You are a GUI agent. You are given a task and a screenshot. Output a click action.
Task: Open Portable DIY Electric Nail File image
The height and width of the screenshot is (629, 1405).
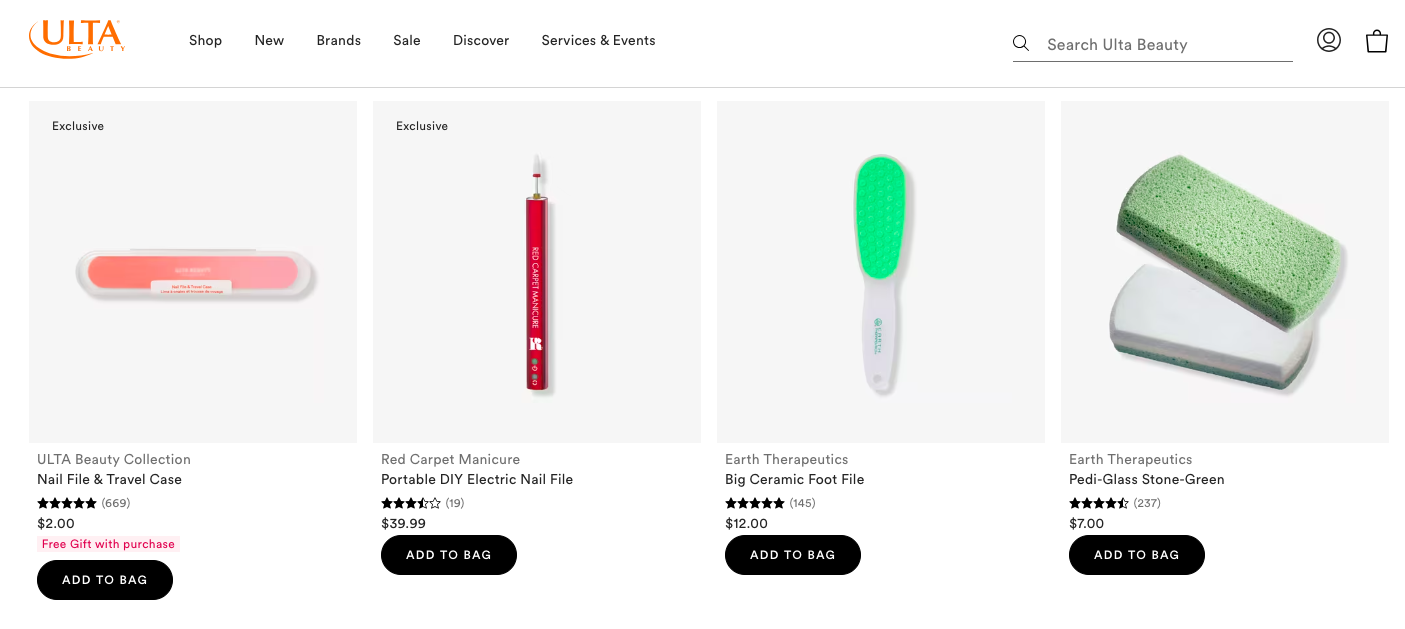pyautogui.click(x=536, y=272)
